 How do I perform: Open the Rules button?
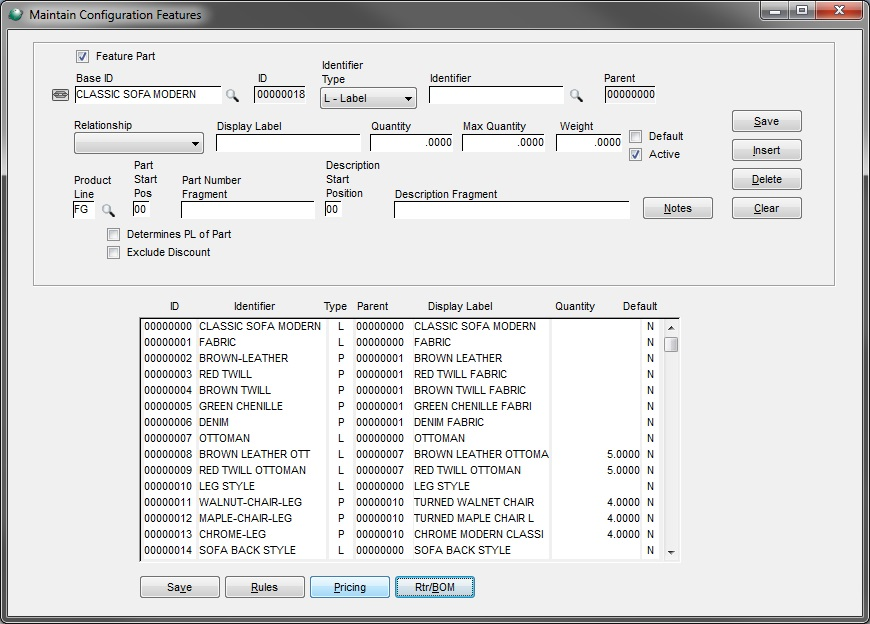[x=265, y=587]
